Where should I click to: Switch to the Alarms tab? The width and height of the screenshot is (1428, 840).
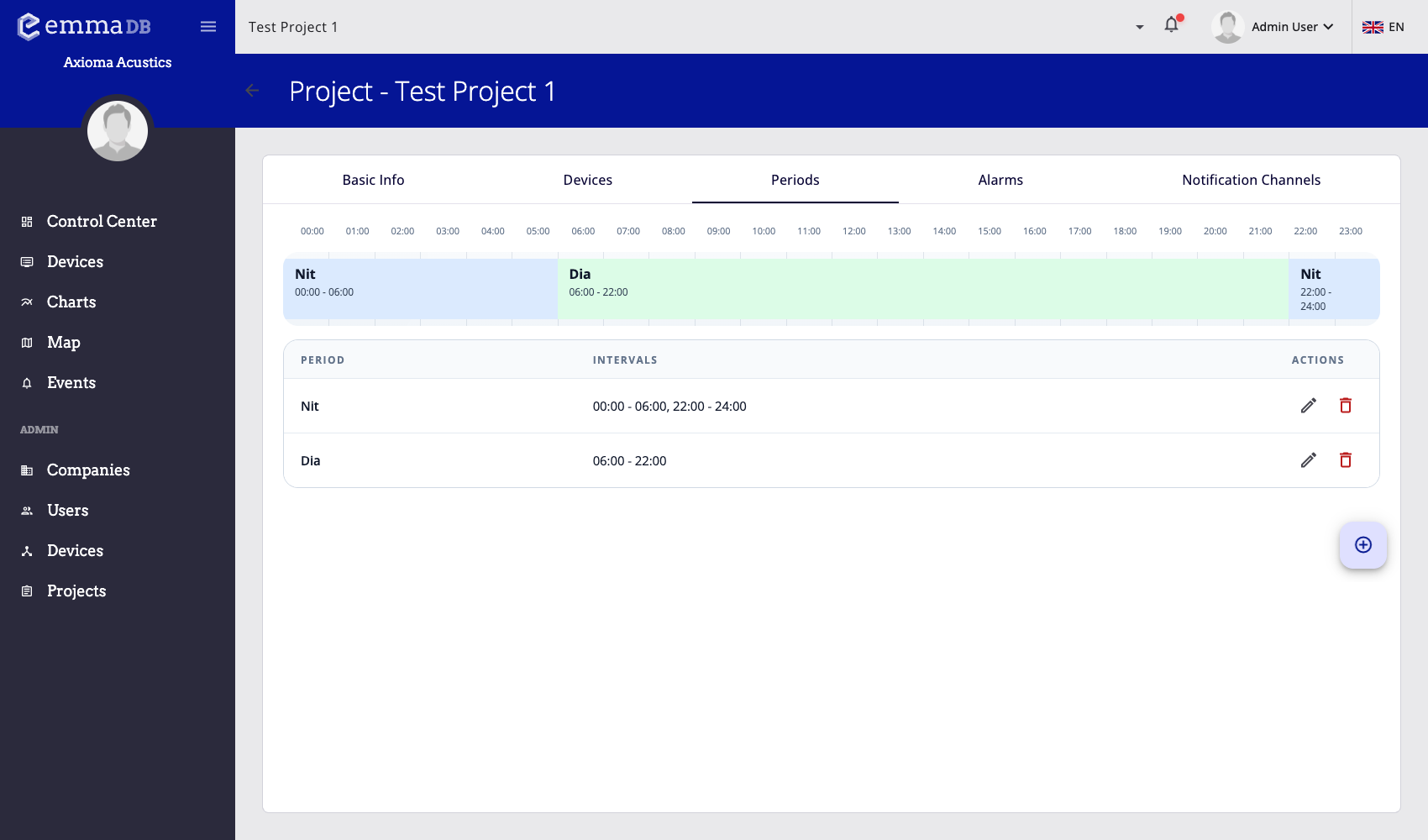pos(1000,180)
